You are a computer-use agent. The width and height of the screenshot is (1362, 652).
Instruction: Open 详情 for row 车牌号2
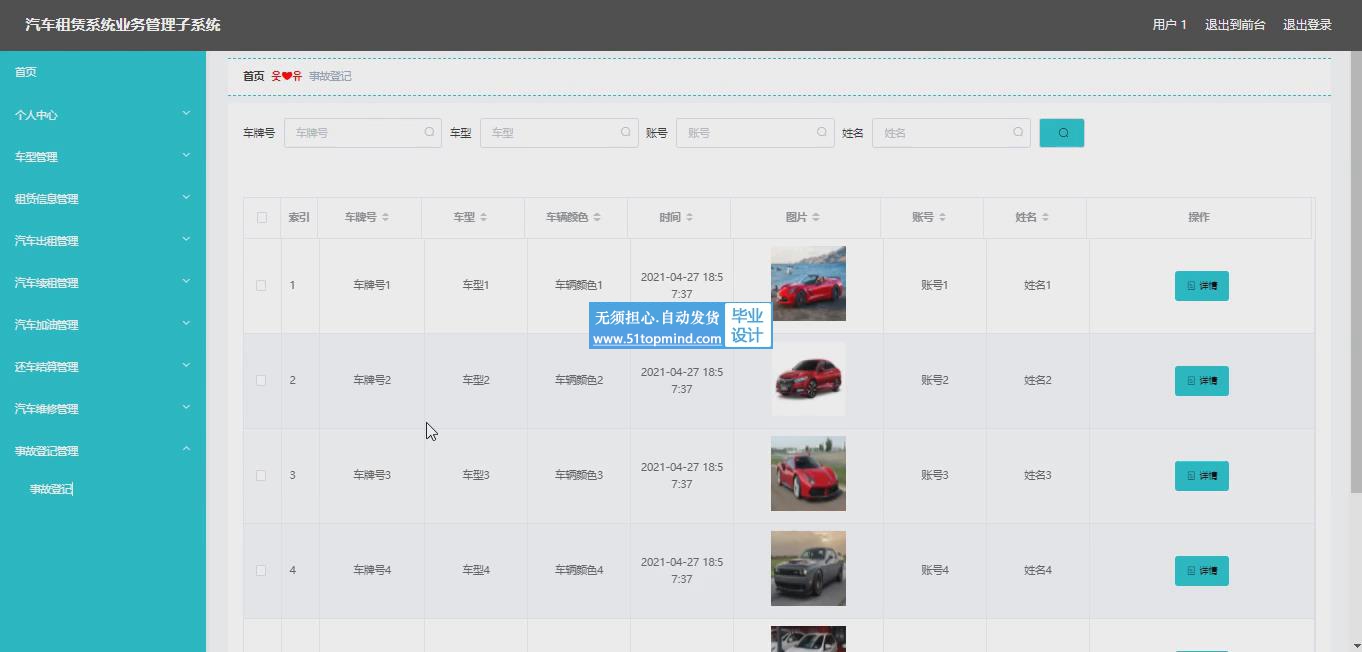pyautogui.click(x=1201, y=381)
